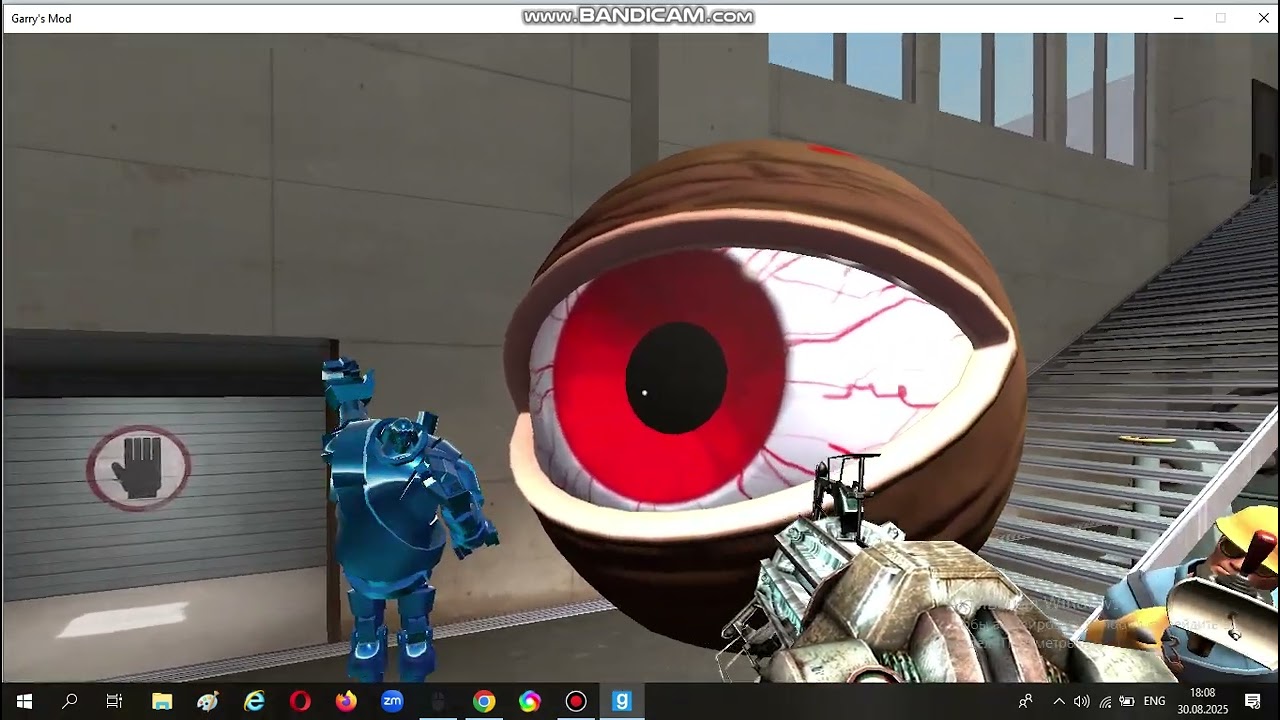Viewport: 1280px width, 720px height.
Task: Open the Opera browser taskbar icon
Action: tap(300, 701)
